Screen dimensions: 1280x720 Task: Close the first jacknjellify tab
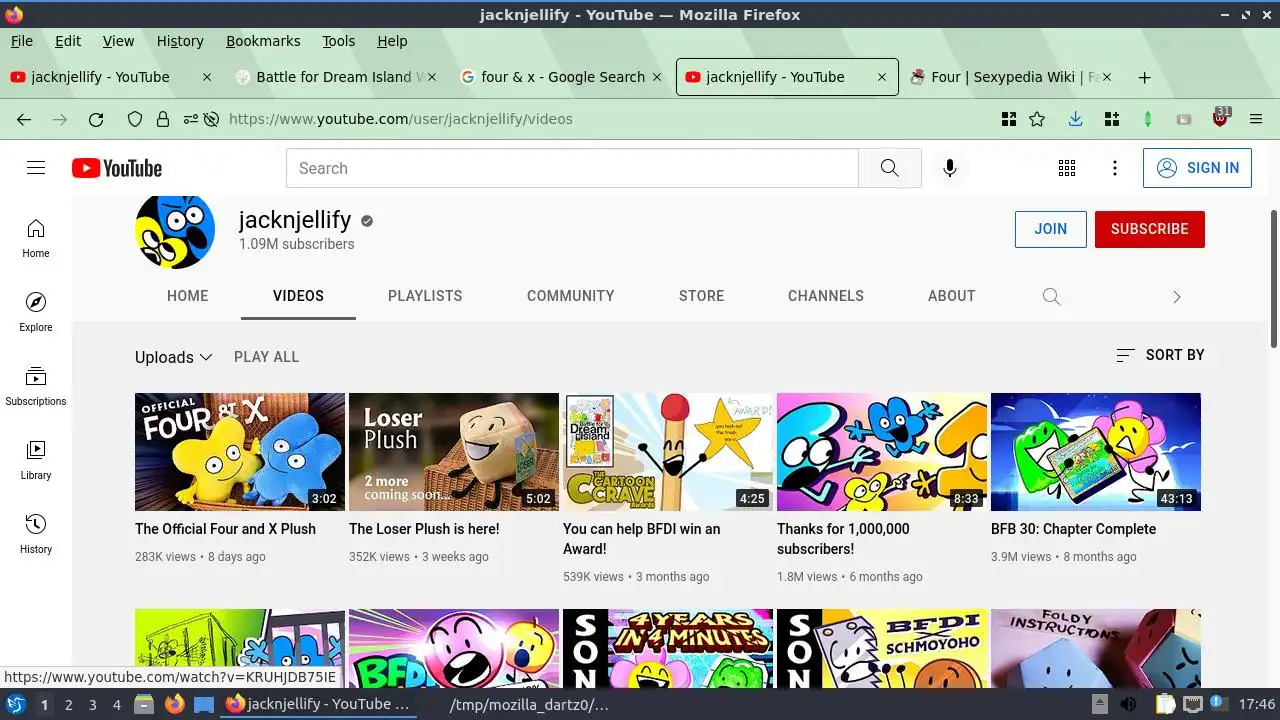(x=207, y=77)
